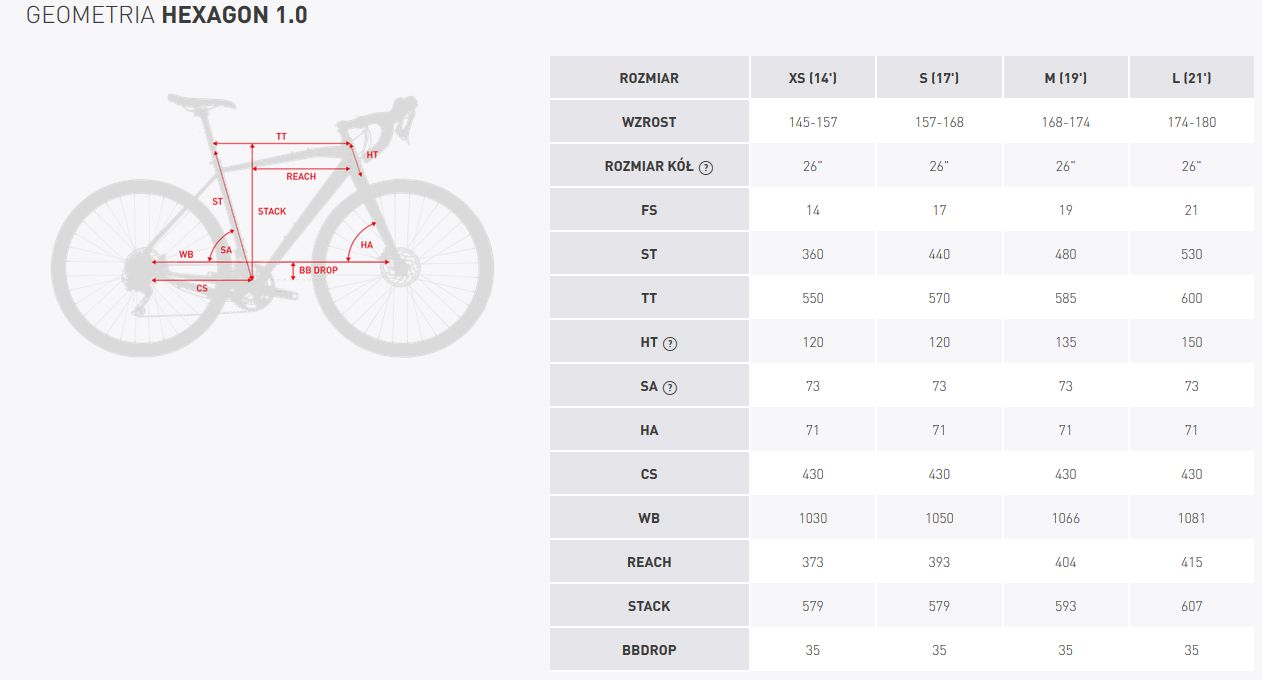Select the L (21') size column header
The width and height of the screenshot is (1262, 680).
click(1192, 78)
